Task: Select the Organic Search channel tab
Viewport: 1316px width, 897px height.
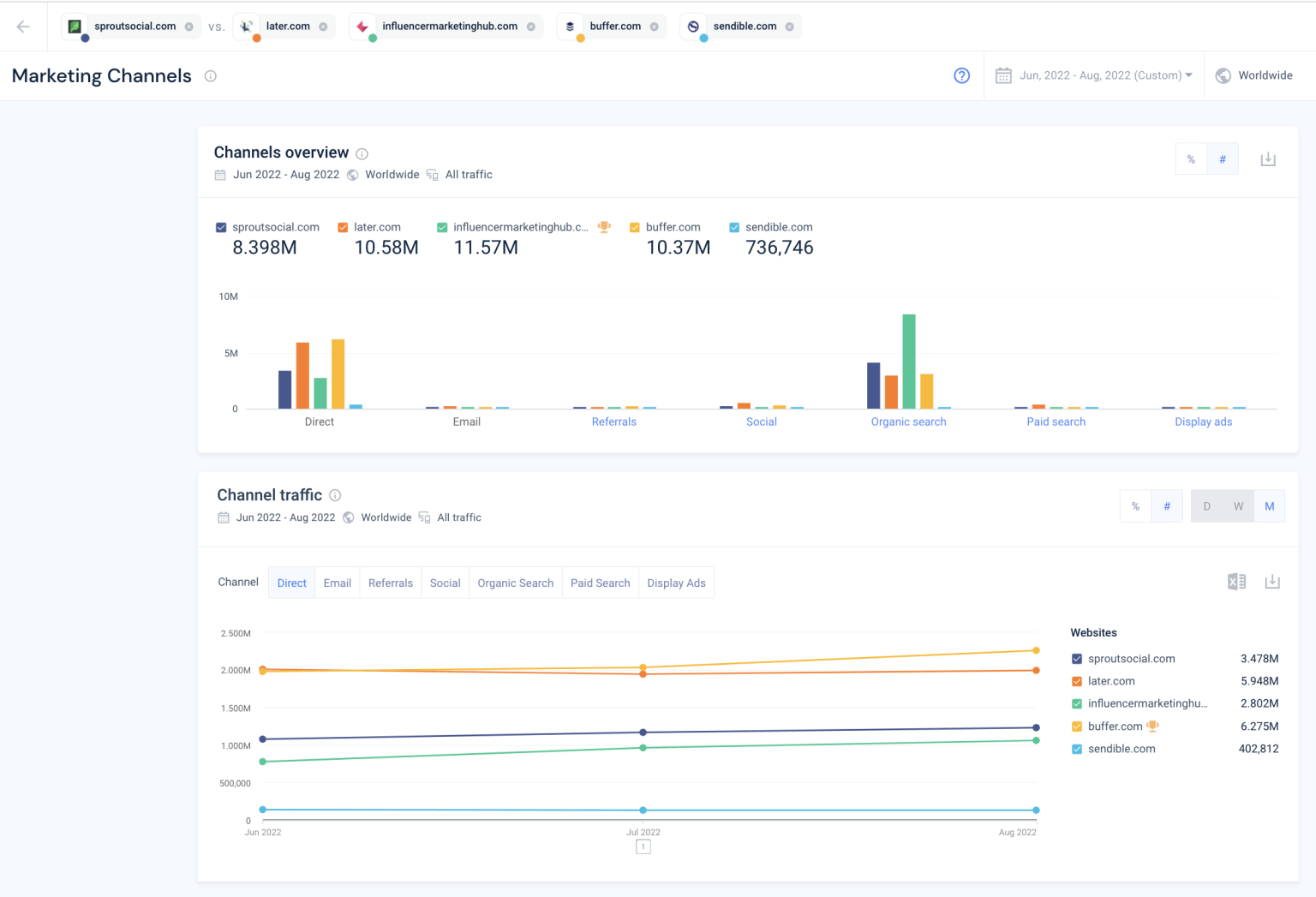Action: click(x=516, y=583)
